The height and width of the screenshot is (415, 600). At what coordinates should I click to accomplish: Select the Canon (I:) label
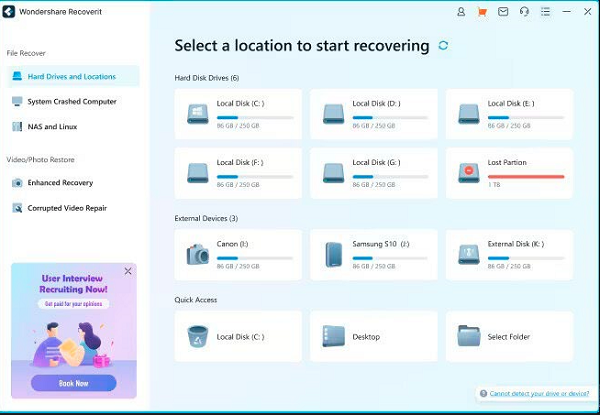coord(232,244)
